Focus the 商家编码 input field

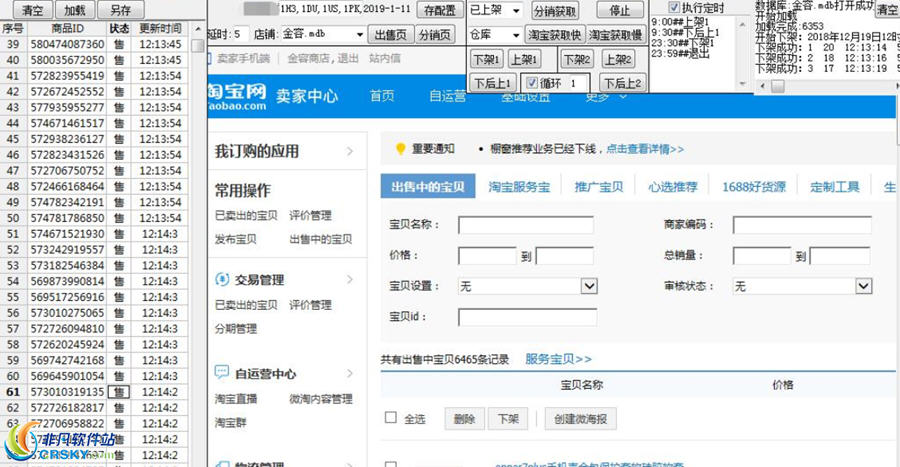802,225
